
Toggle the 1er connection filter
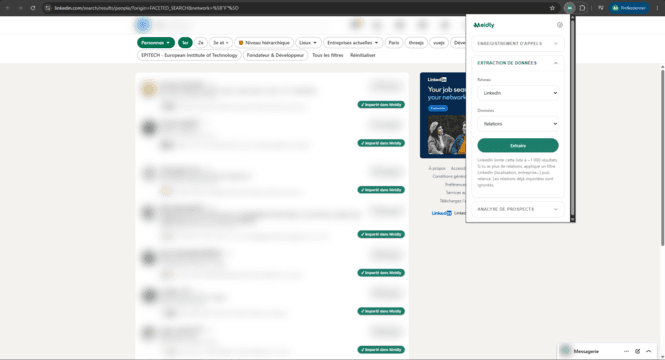click(x=185, y=43)
